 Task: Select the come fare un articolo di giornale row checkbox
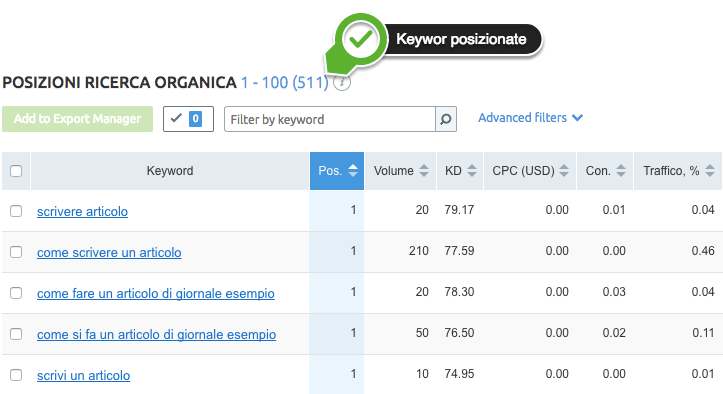pyautogui.click(x=16, y=293)
